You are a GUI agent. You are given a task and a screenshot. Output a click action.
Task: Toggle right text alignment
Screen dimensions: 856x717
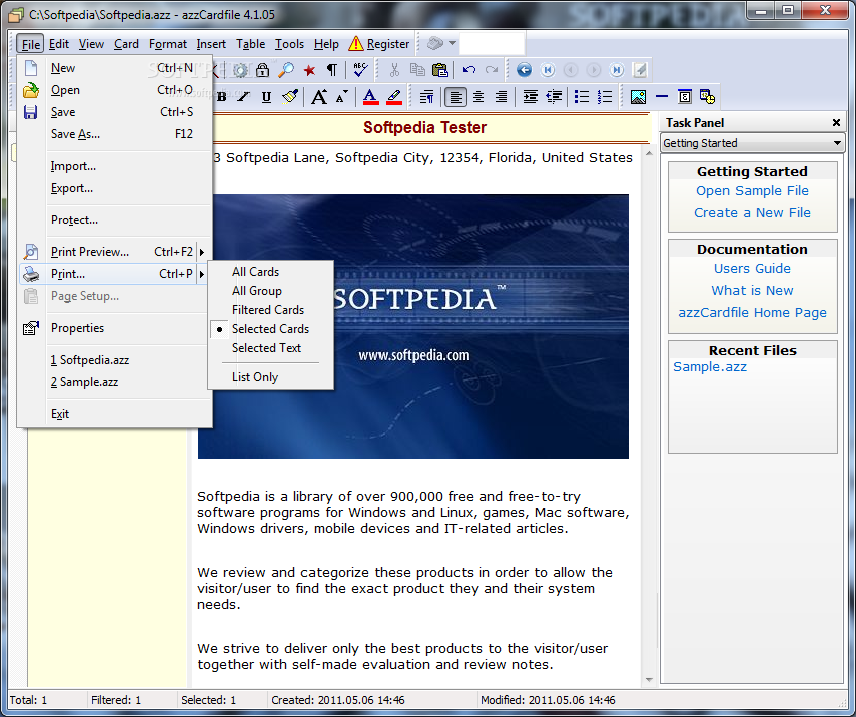(x=501, y=97)
